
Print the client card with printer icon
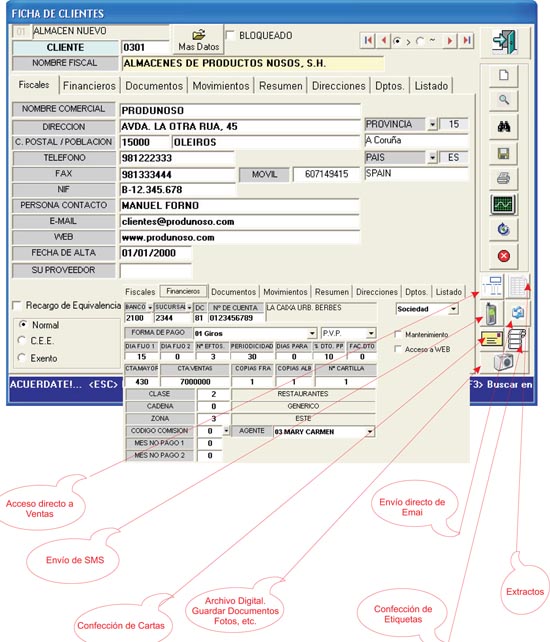coord(503,179)
